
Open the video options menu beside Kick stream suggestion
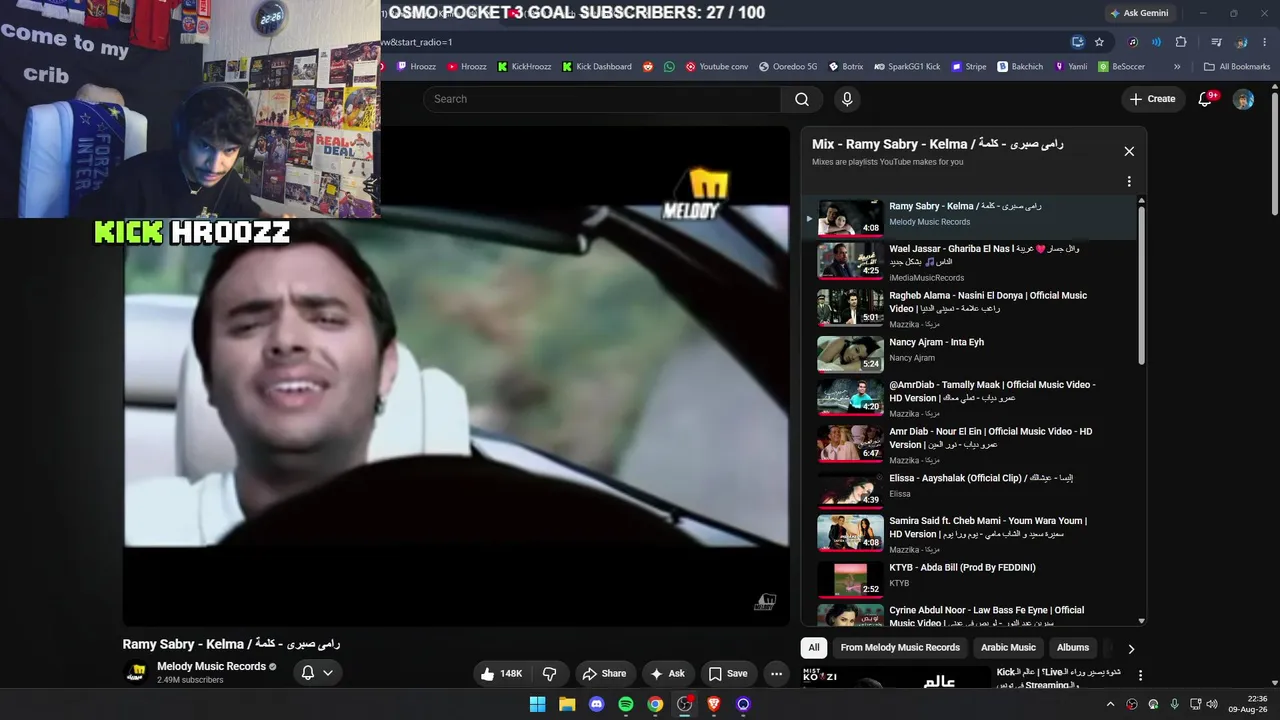pos(1140,676)
